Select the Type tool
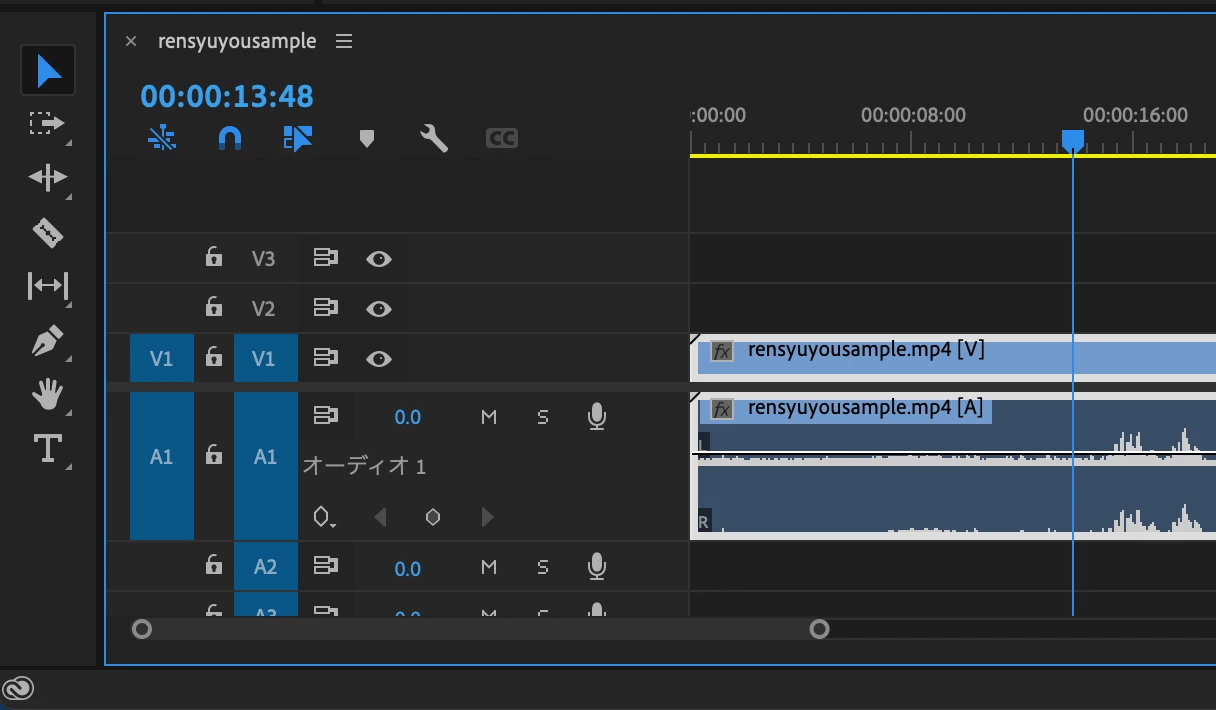The width and height of the screenshot is (1216, 710). click(x=47, y=449)
